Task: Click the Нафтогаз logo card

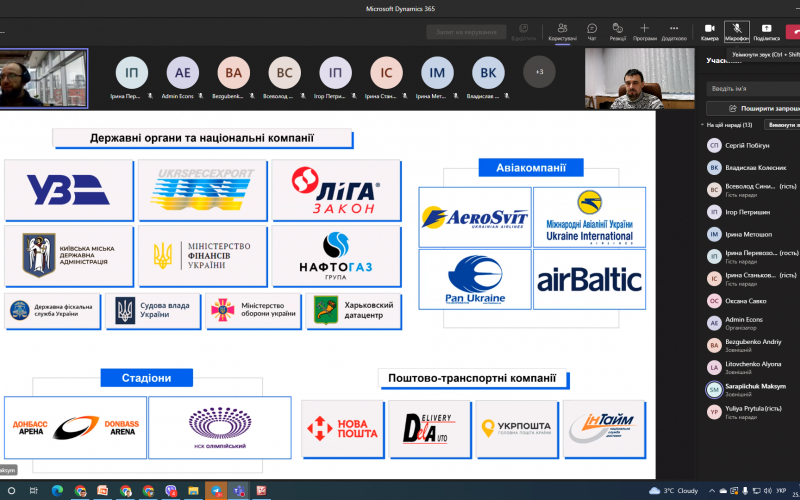Action: pyautogui.click(x=336, y=256)
